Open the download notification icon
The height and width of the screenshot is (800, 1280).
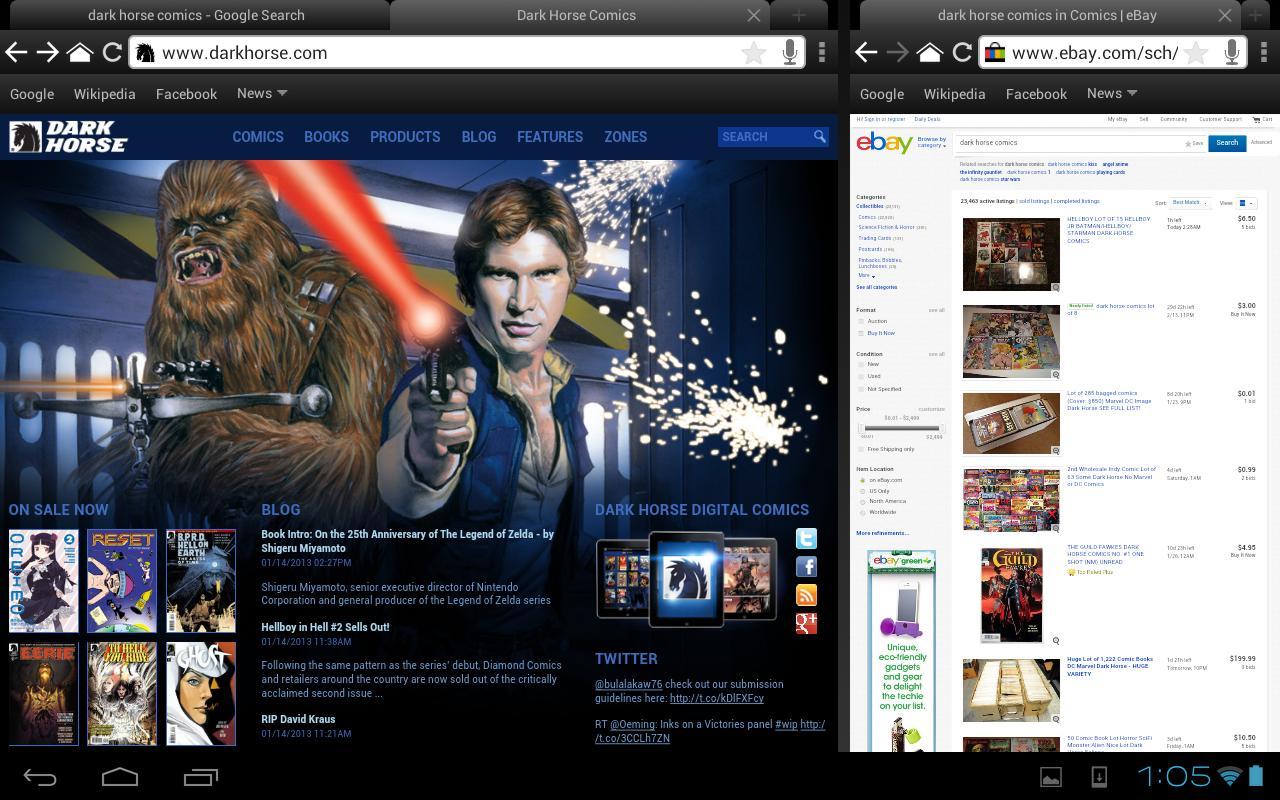coord(1098,777)
